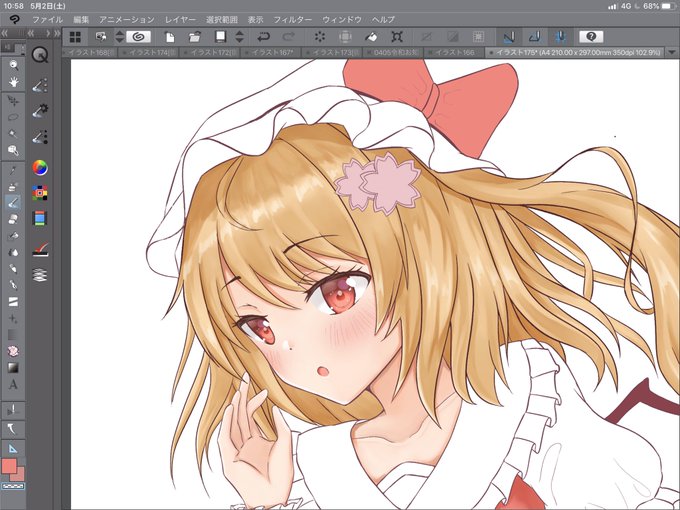
Task: Switch to the イラスト167 canvas tab
Action: click(273, 52)
